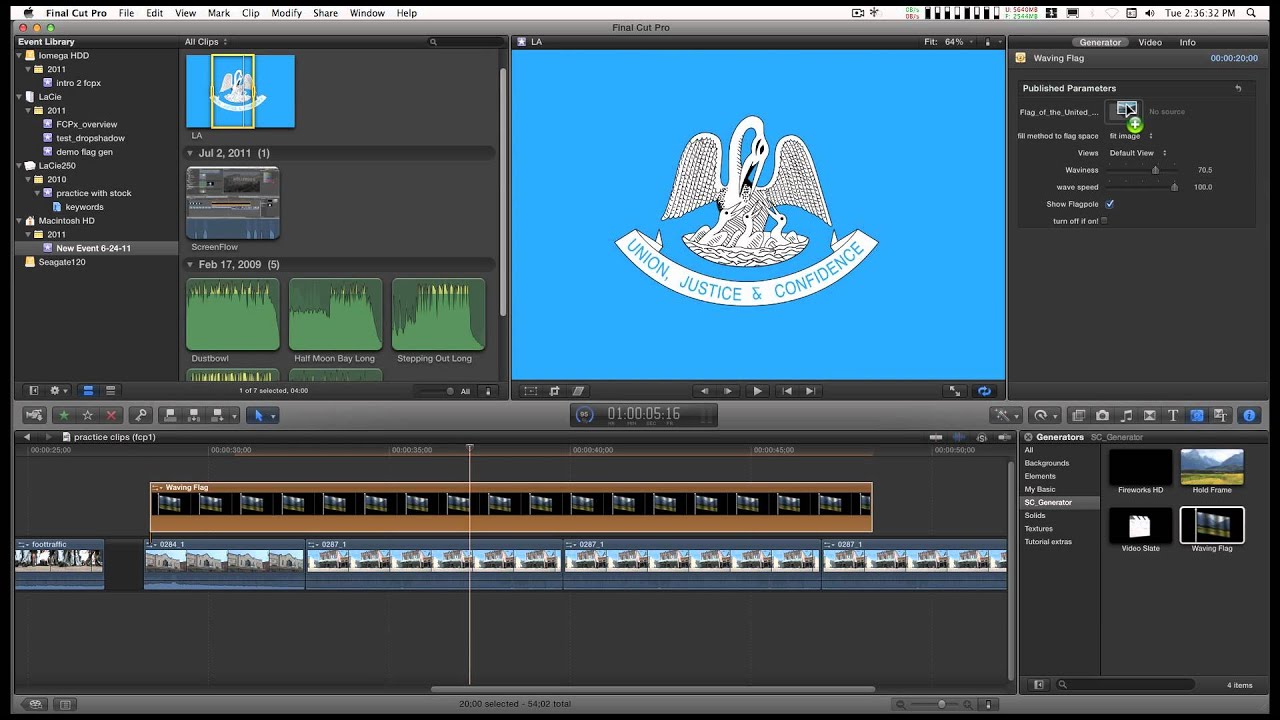Open the Photos browser camera icon
This screenshot has height=720, width=1280.
[1102, 415]
